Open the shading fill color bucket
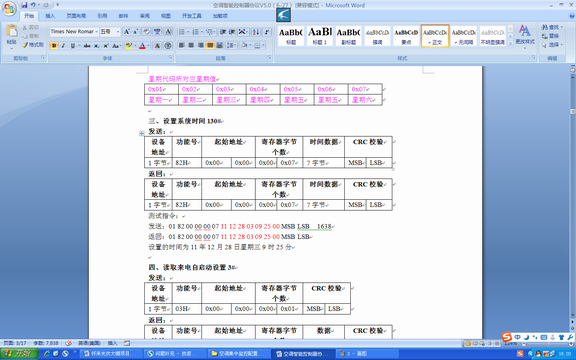Image resolution: width=576 pixels, height=360 pixels. click(244, 46)
